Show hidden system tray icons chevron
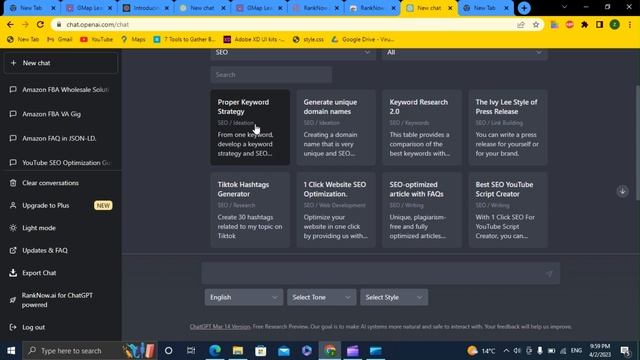Image resolution: width=640 pixels, height=360 pixels. [x=506, y=351]
